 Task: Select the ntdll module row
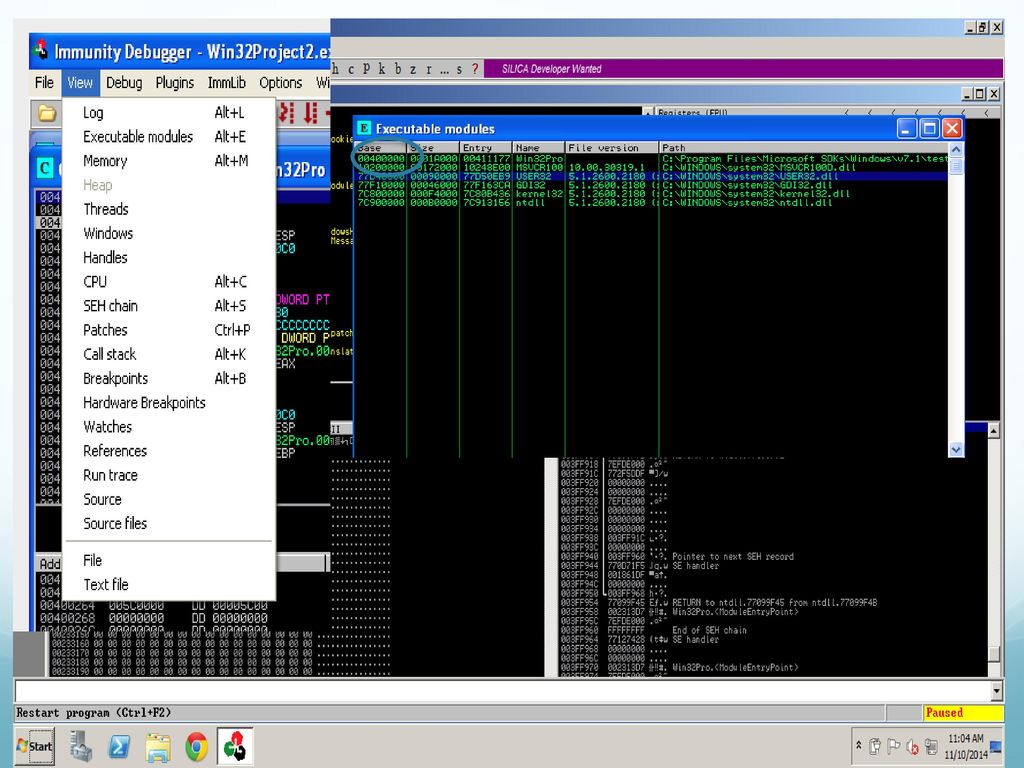(x=651, y=202)
